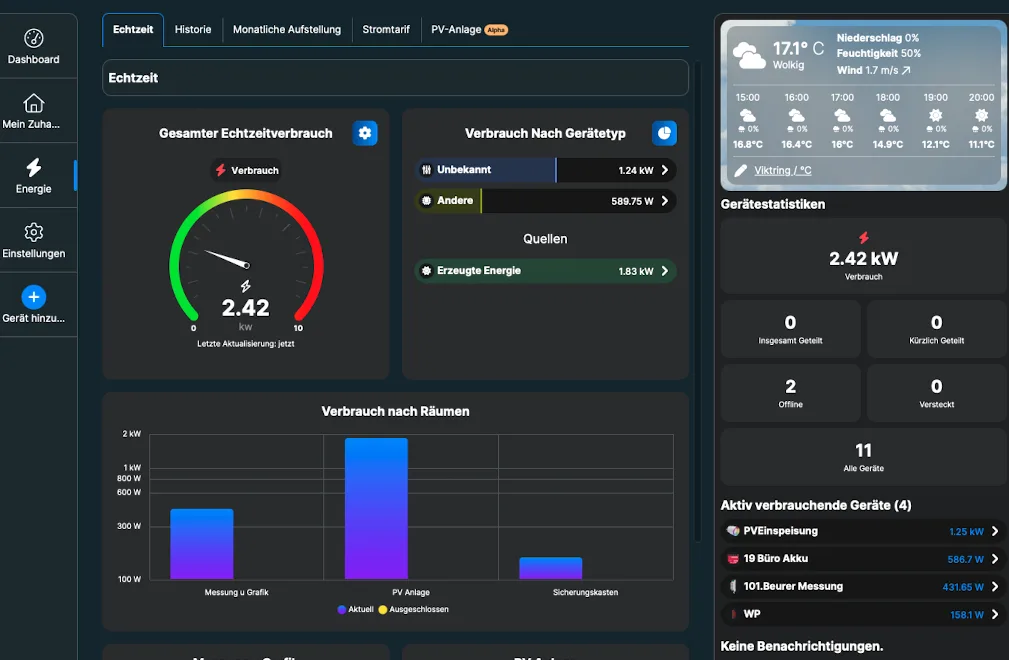
Task: Open the Dashboard gauge icon in sidebar
Action: coord(33,39)
